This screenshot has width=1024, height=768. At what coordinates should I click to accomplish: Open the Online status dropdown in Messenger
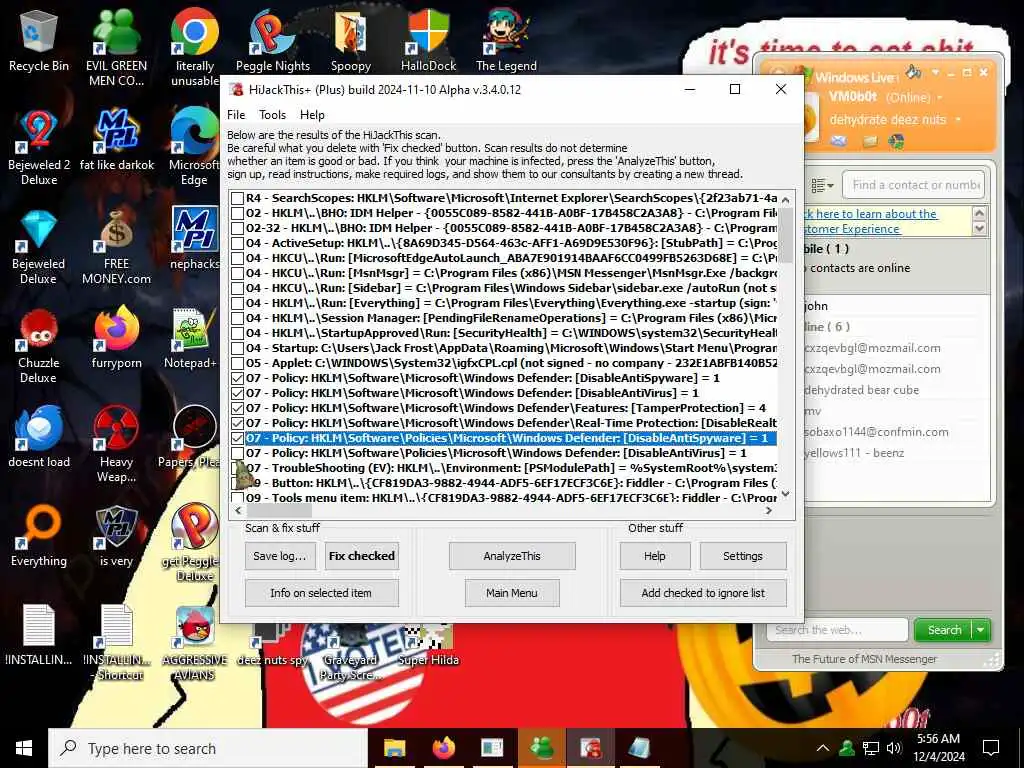pyautogui.click(x=940, y=98)
